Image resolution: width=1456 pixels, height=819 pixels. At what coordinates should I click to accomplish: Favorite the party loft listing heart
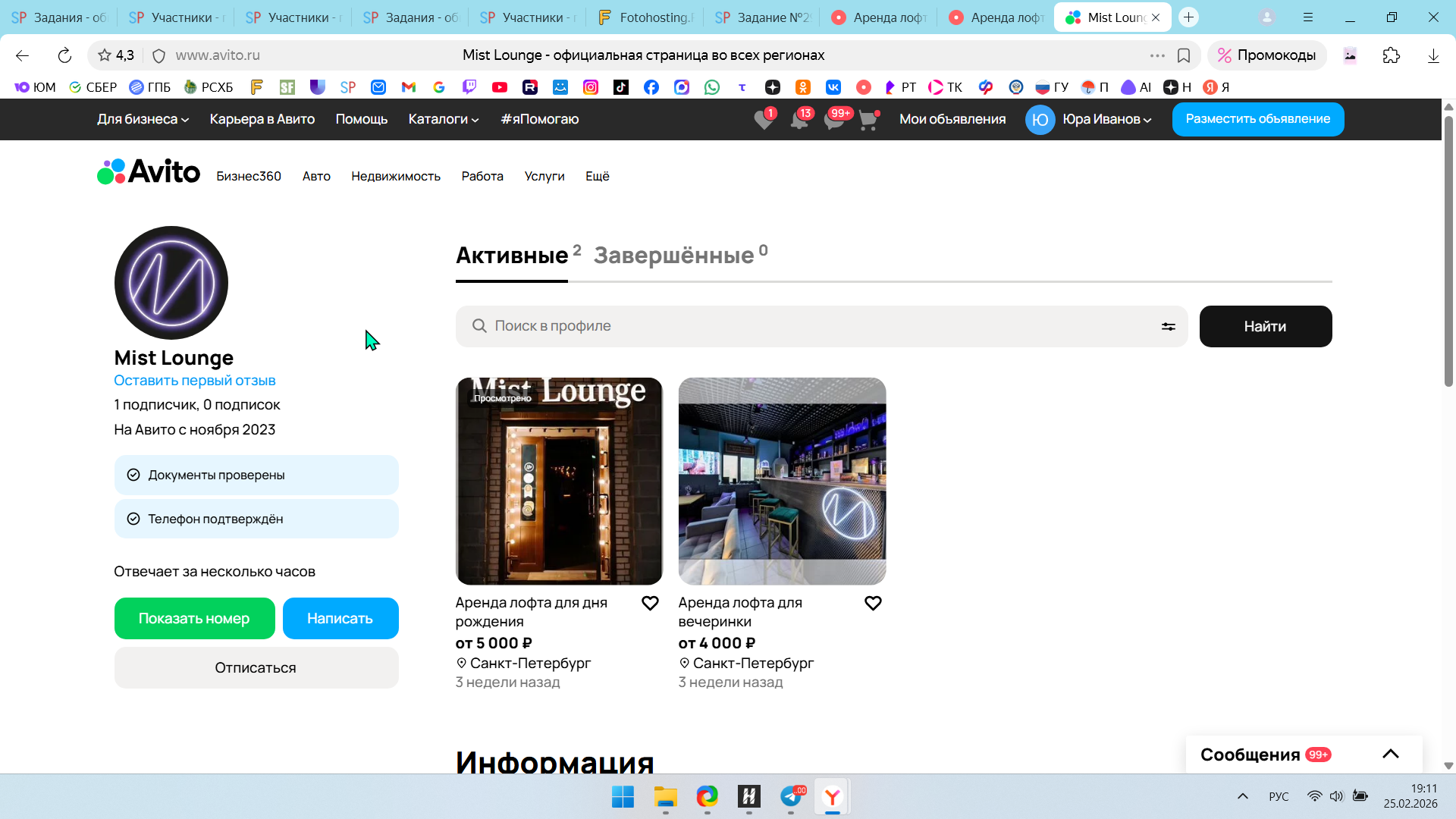873,603
